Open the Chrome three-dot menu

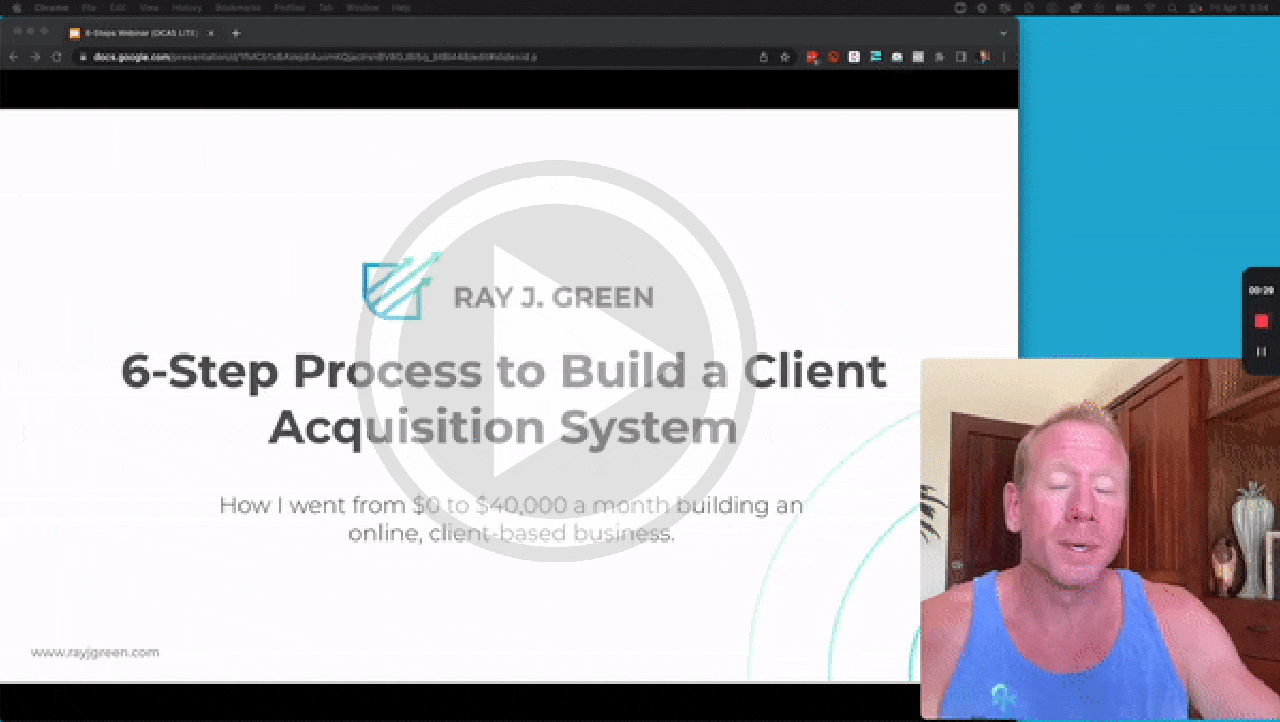coord(1004,57)
